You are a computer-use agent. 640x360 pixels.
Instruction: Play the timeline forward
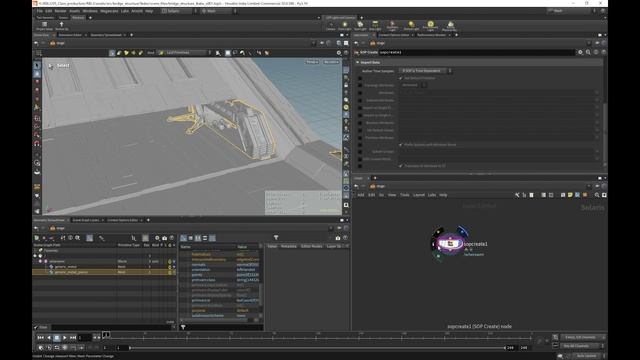point(64,338)
